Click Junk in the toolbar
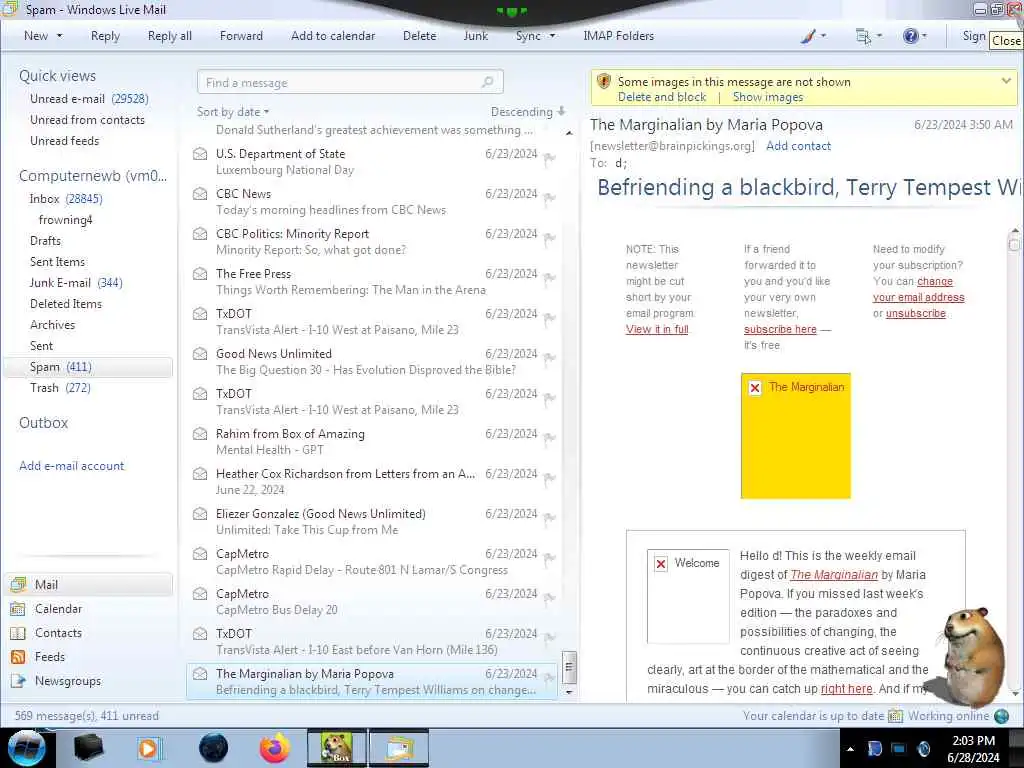The width and height of the screenshot is (1024, 768). point(475,36)
